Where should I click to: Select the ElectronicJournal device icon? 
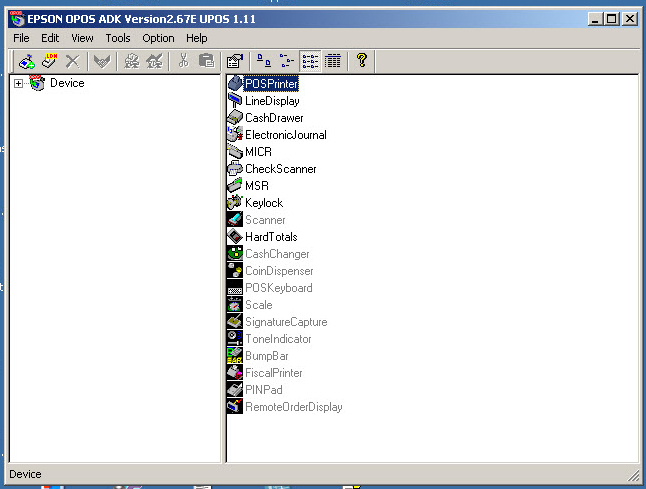pos(235,134)
